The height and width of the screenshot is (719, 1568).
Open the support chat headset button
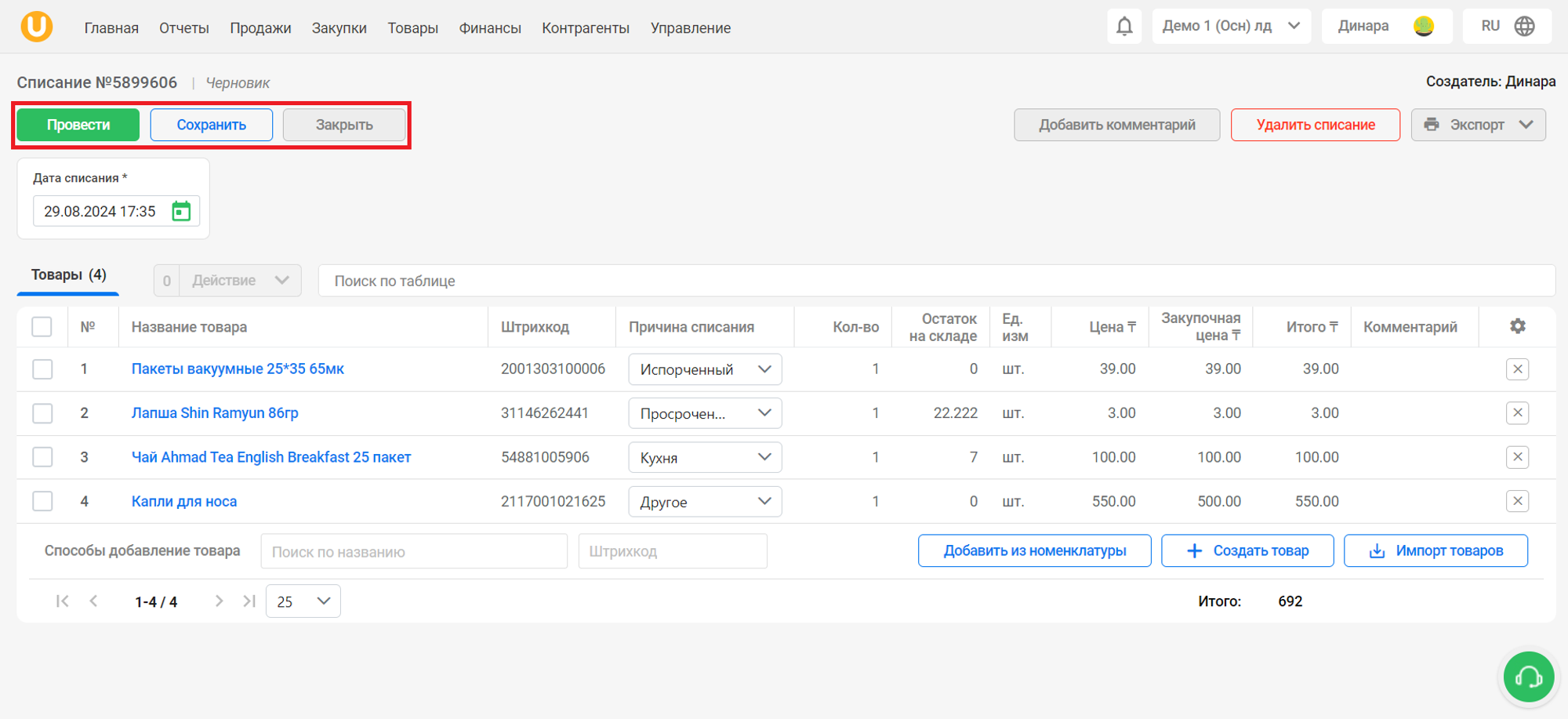point(1529,677)
